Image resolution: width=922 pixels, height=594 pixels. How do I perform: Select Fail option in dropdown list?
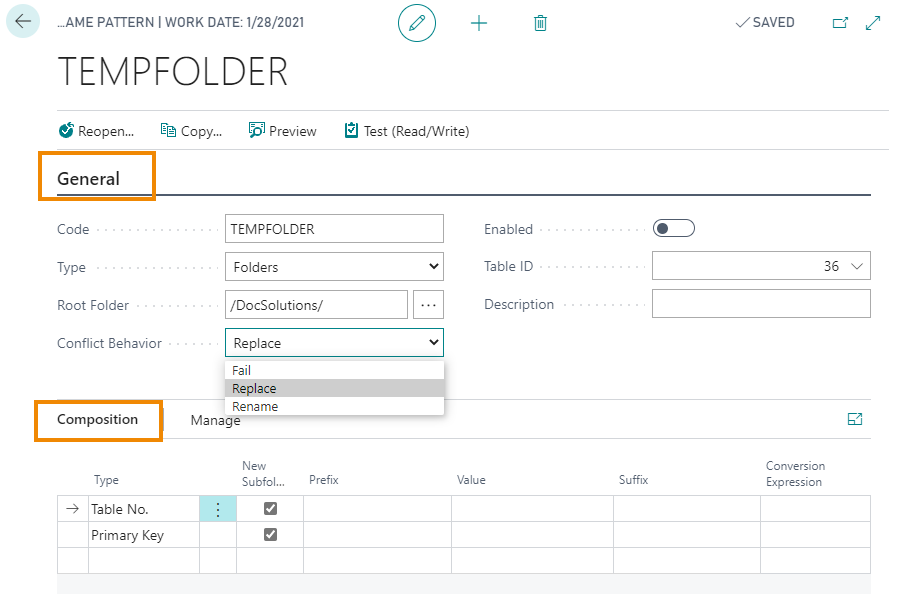point(242,371)
